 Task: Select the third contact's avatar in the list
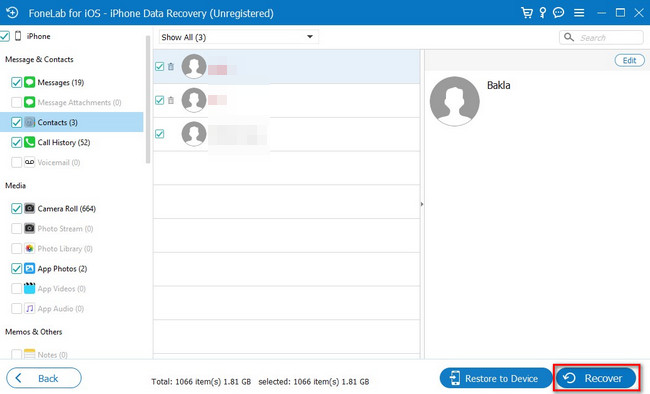tap(194, 134)
